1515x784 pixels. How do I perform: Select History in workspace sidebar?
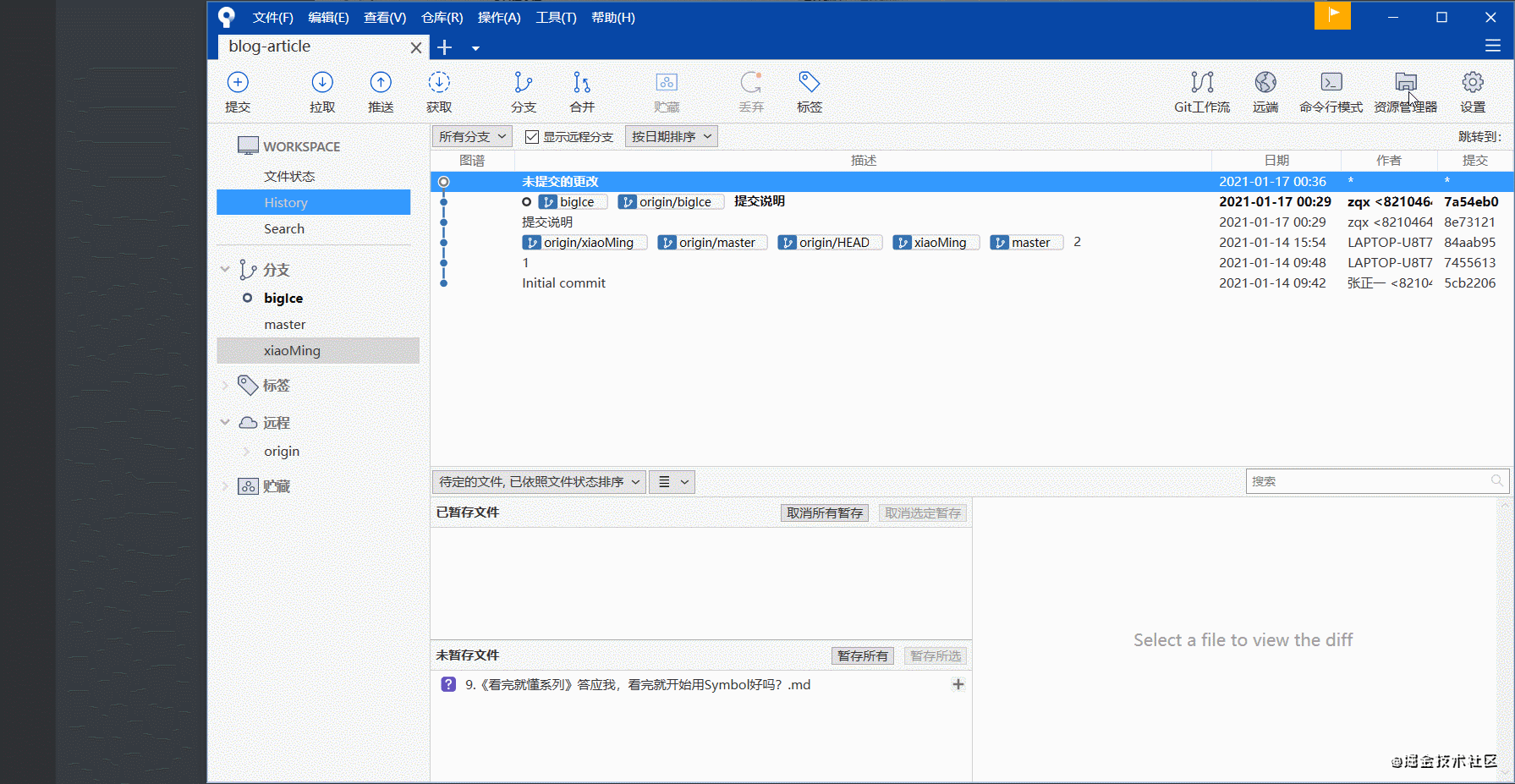pyautogui.click(x=314, y=202)
